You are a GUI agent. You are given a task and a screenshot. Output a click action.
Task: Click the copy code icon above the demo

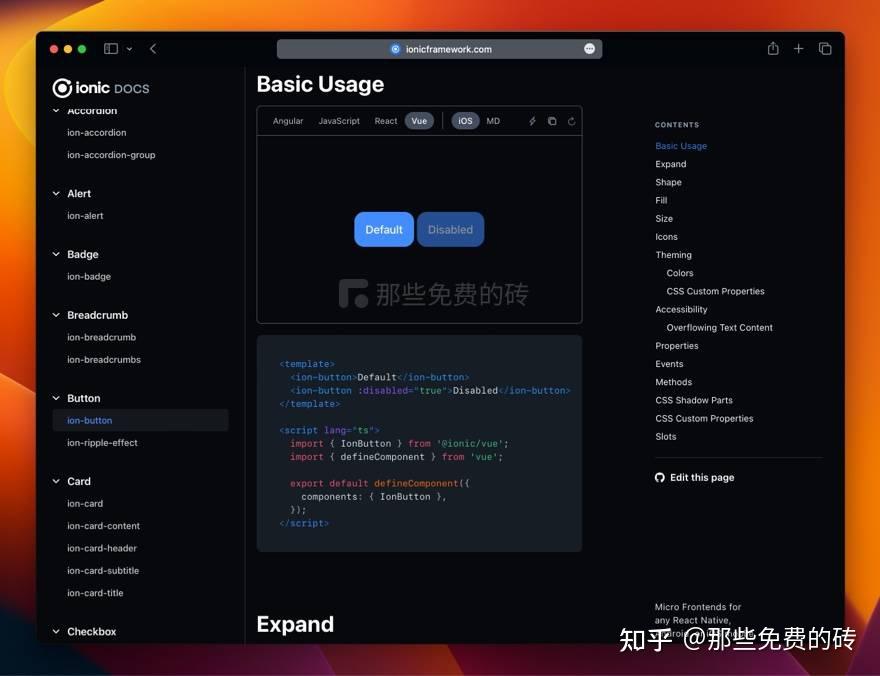coord(552,120)
